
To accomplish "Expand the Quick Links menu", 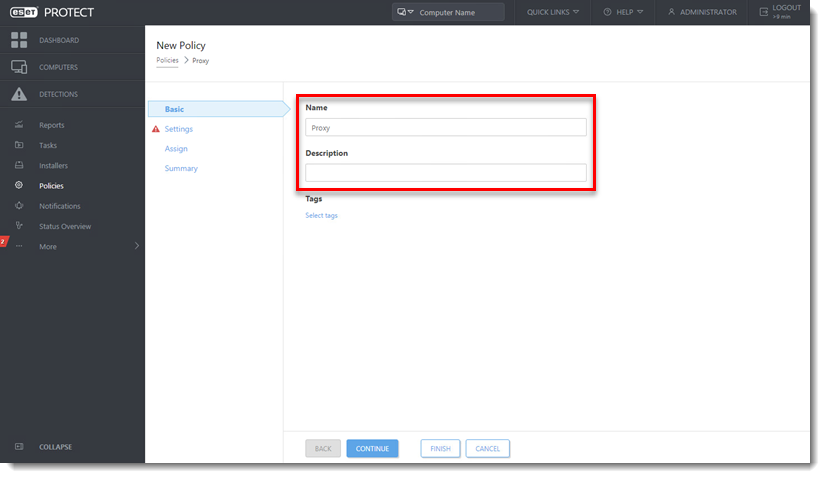I will coord(553,12).
